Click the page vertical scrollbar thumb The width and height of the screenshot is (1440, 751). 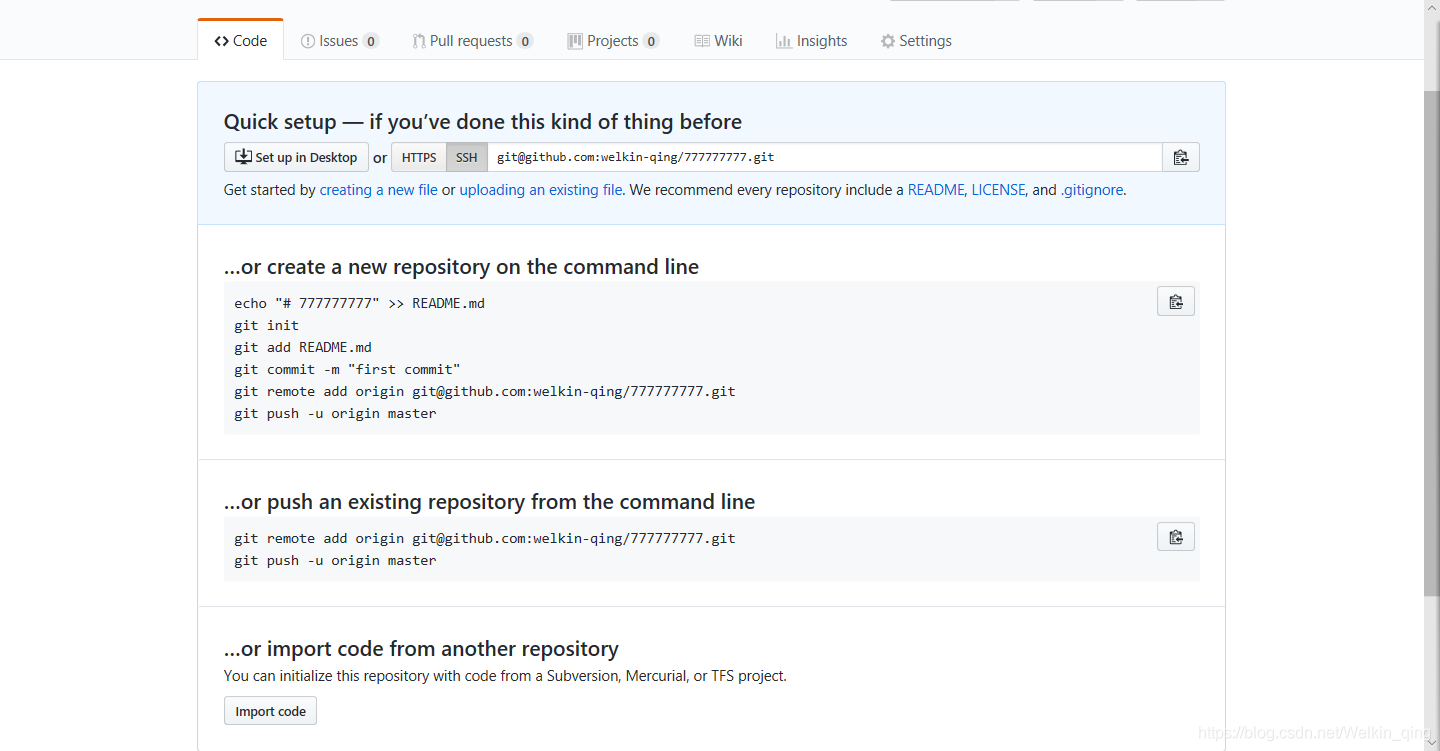[x=1431, y=343]
